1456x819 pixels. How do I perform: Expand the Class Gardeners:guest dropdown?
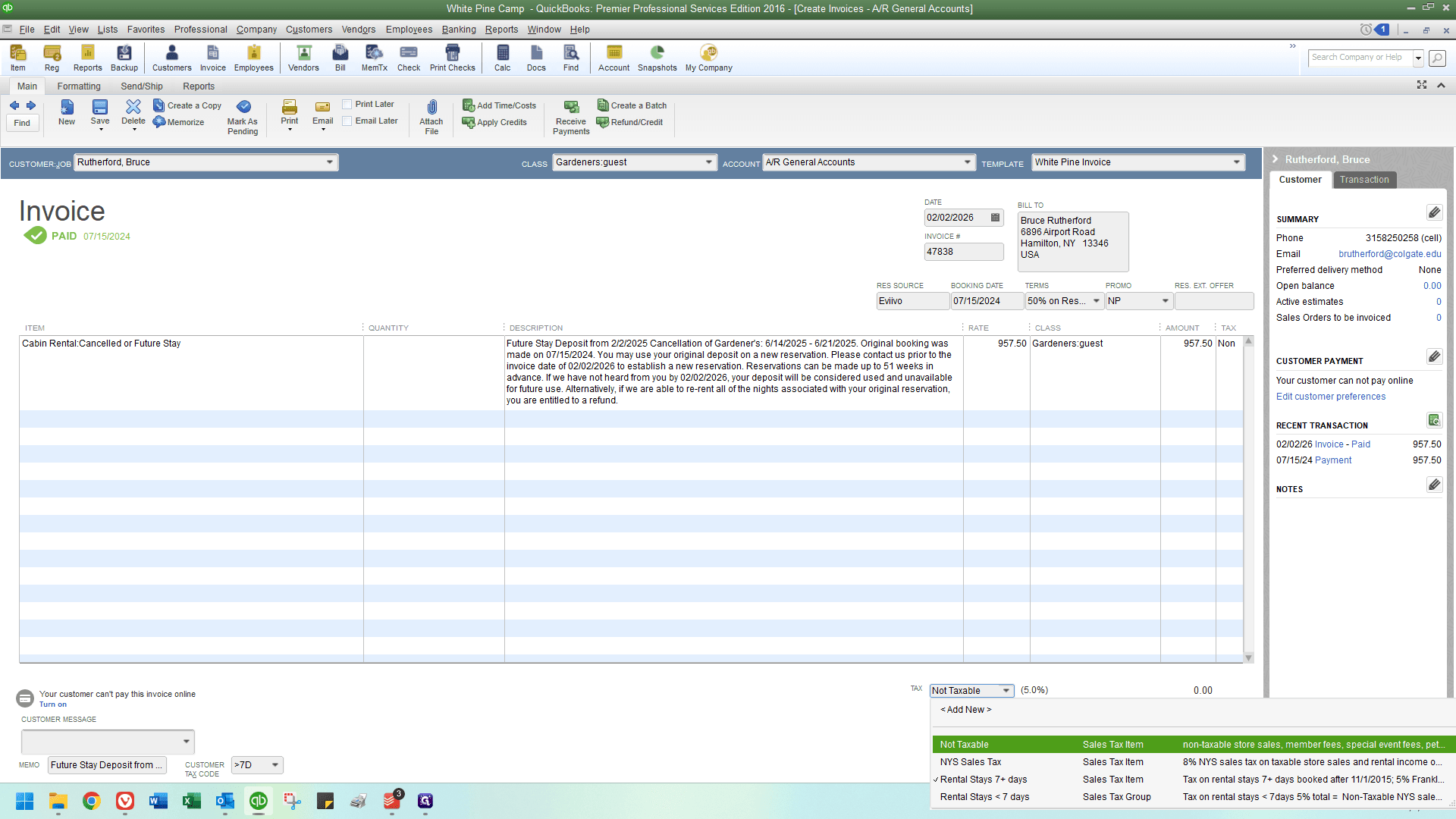coord(709,162)
